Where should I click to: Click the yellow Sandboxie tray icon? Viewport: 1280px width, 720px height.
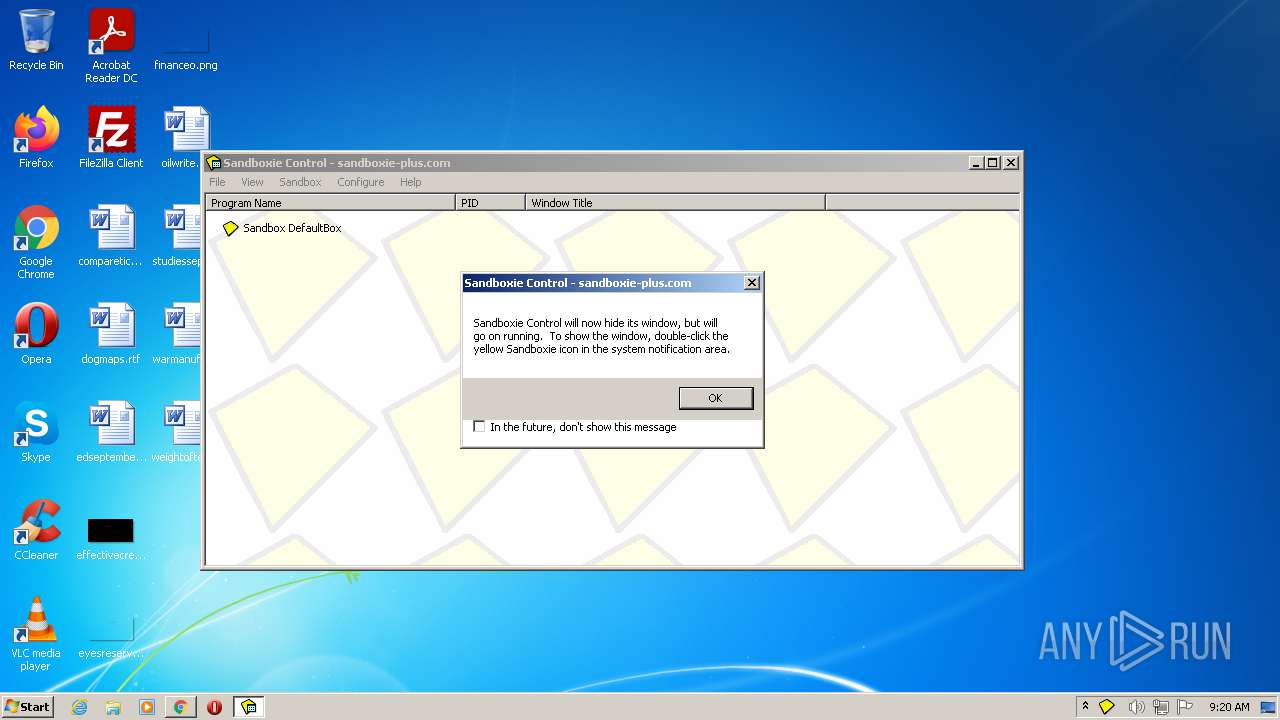1107,707
